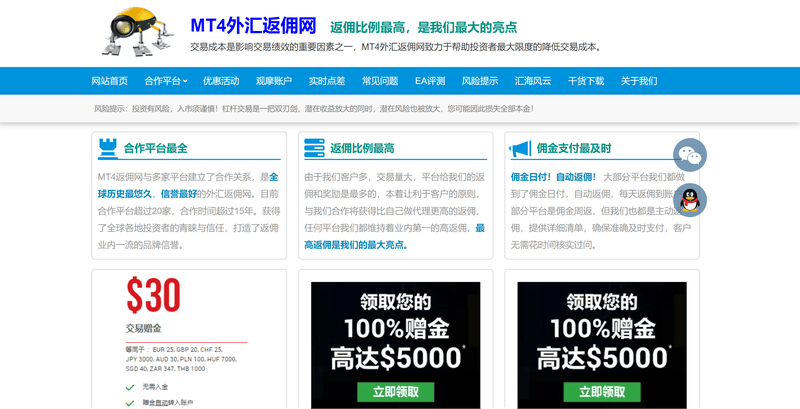Click the 高达$5000 text in right banner
The height and width of the screenshot is (409, 800).
click(x=603, y=357)
